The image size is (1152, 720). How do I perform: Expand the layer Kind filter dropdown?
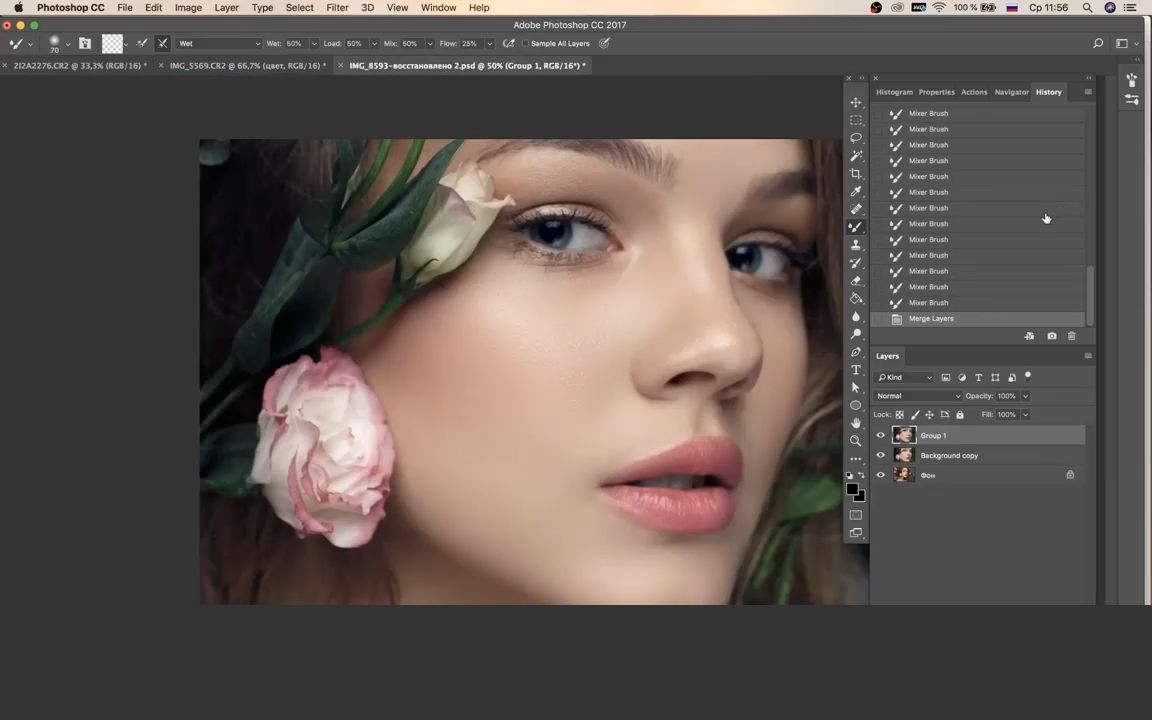[905, 378]
